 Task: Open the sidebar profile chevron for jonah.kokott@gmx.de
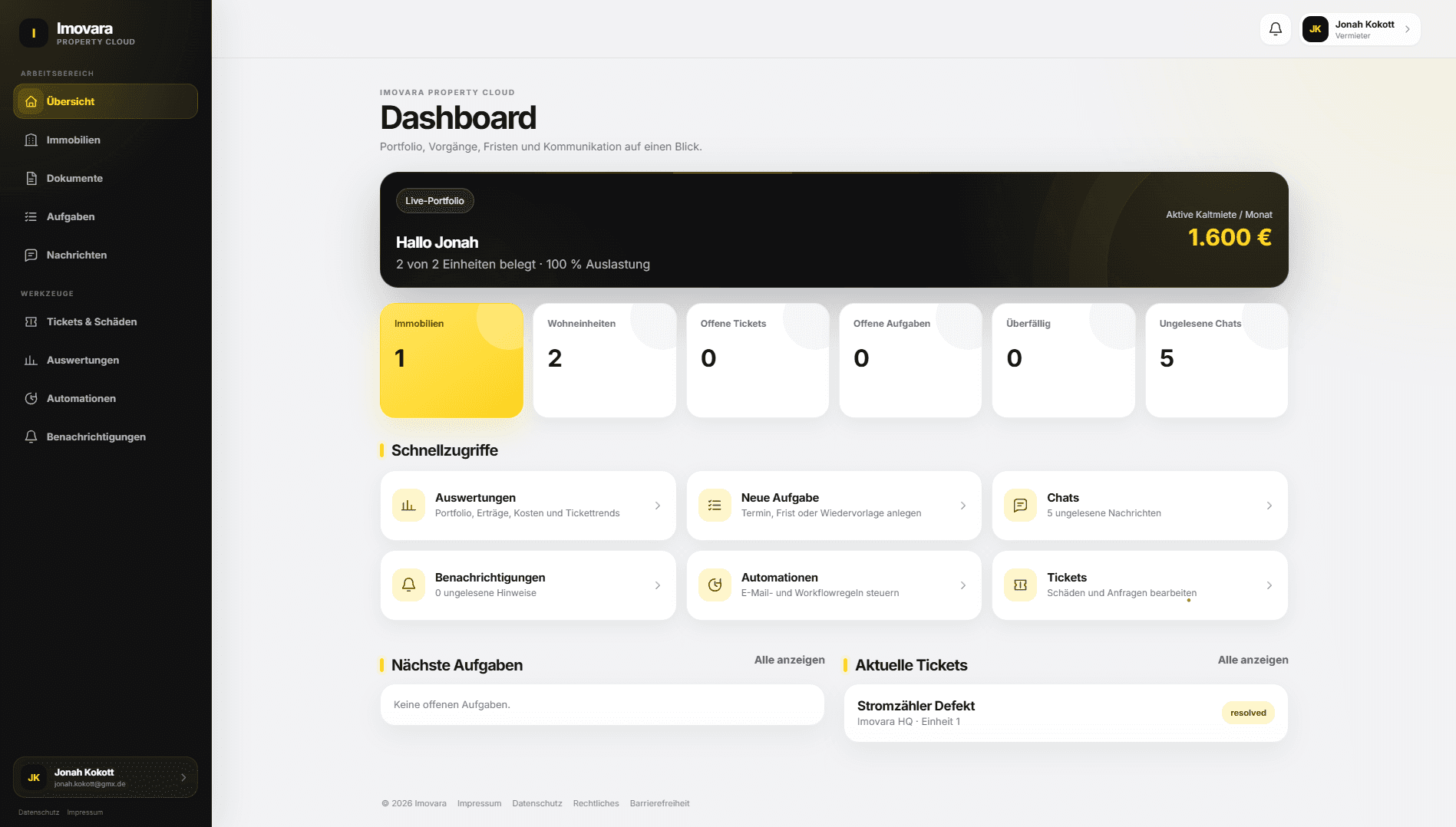(183, 778)
